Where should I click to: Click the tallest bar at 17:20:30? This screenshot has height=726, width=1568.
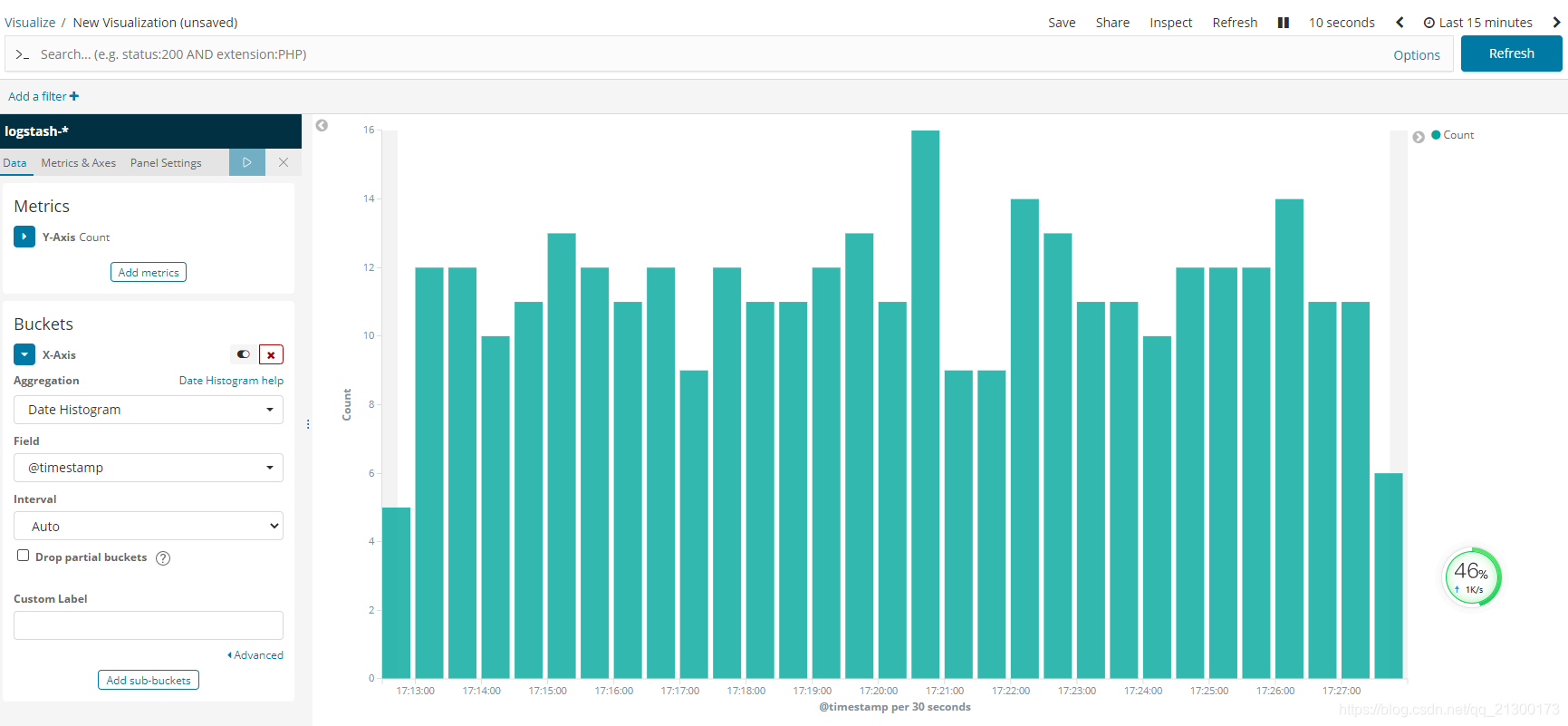coord(925,404)
